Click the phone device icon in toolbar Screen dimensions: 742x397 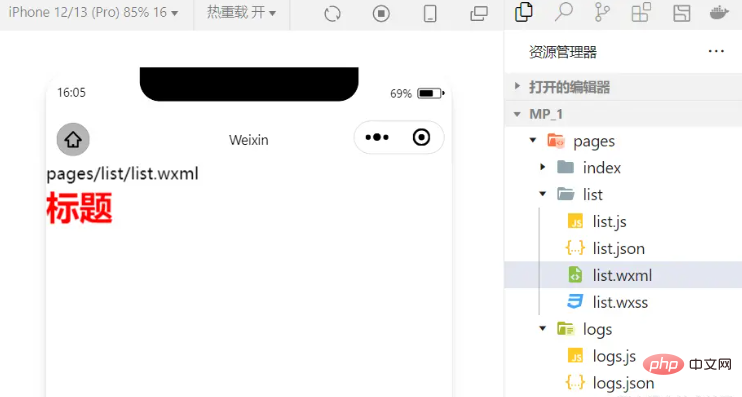(430, 14)
